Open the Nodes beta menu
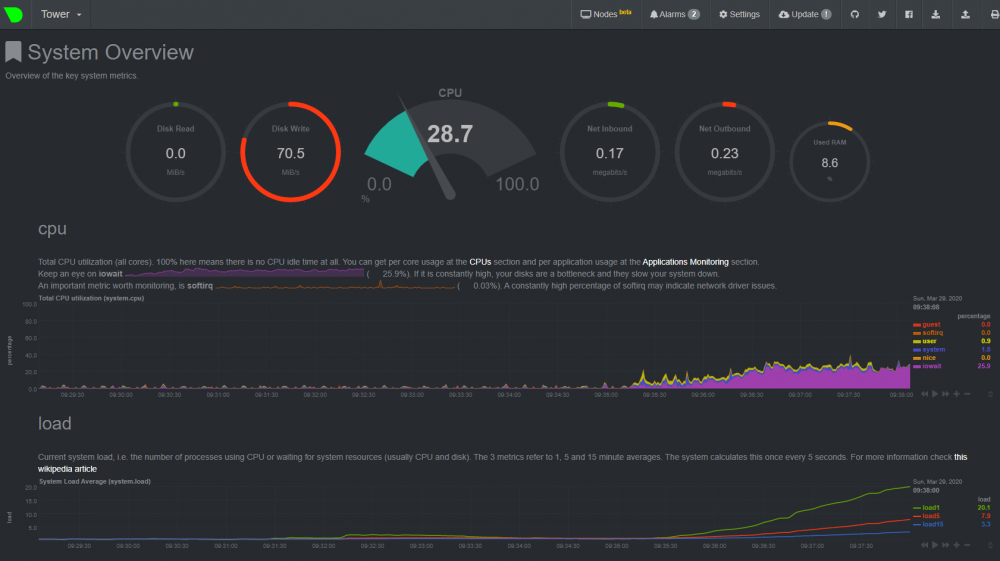 tap(606, 14)
